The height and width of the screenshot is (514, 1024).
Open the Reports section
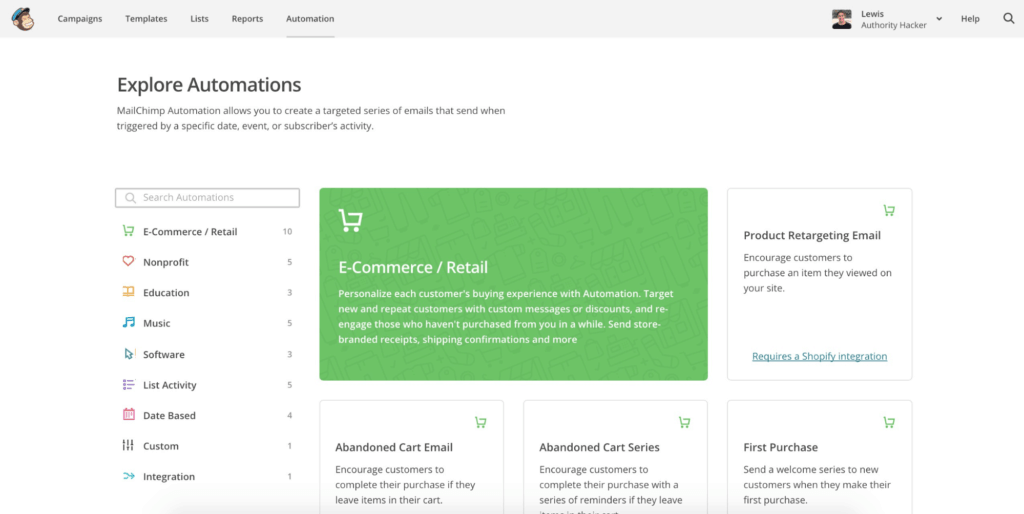[247, 19]
